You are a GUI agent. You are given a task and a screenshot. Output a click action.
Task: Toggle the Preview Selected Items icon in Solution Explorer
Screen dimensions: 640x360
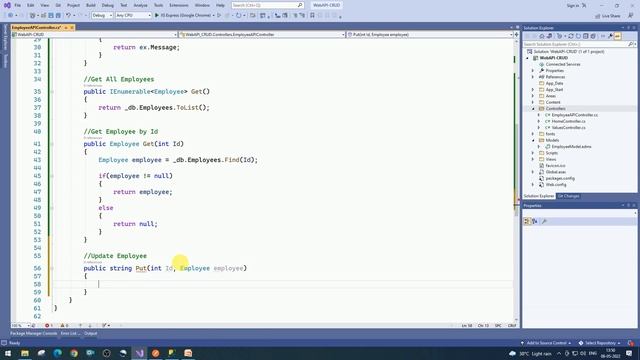tap(618, 36)
